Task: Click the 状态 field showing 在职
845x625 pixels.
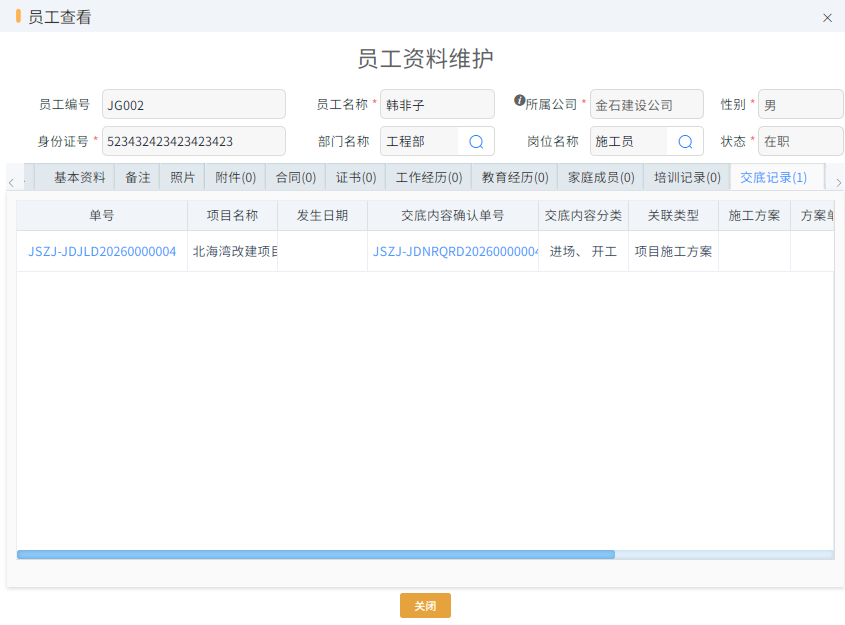Action: tap(800, 141)
